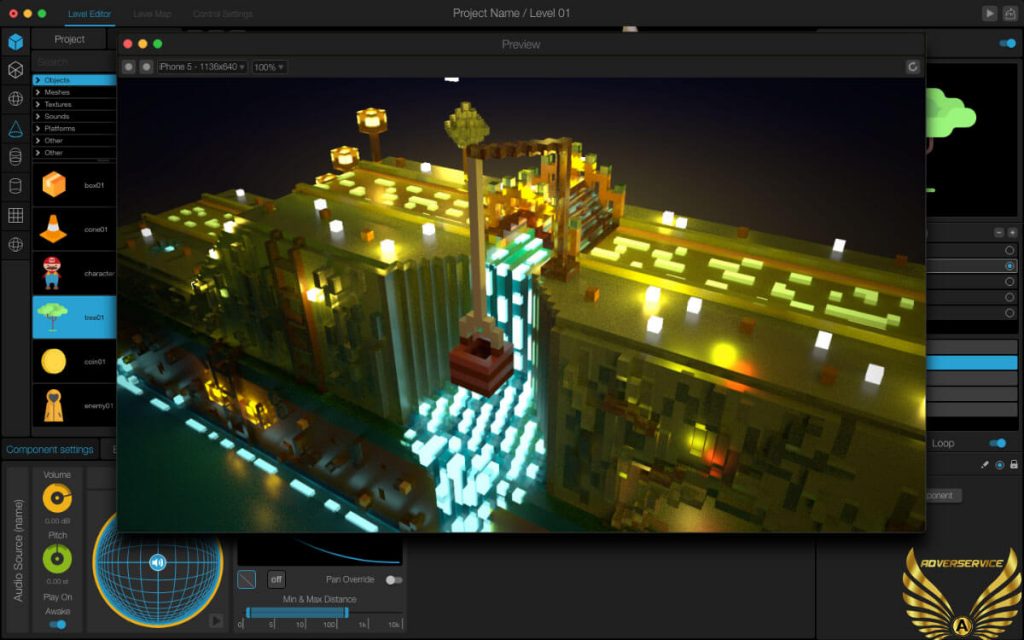Open the Component settings tab
The image size is (1024, 640).
pyautogui.click(x=50, y=449)
